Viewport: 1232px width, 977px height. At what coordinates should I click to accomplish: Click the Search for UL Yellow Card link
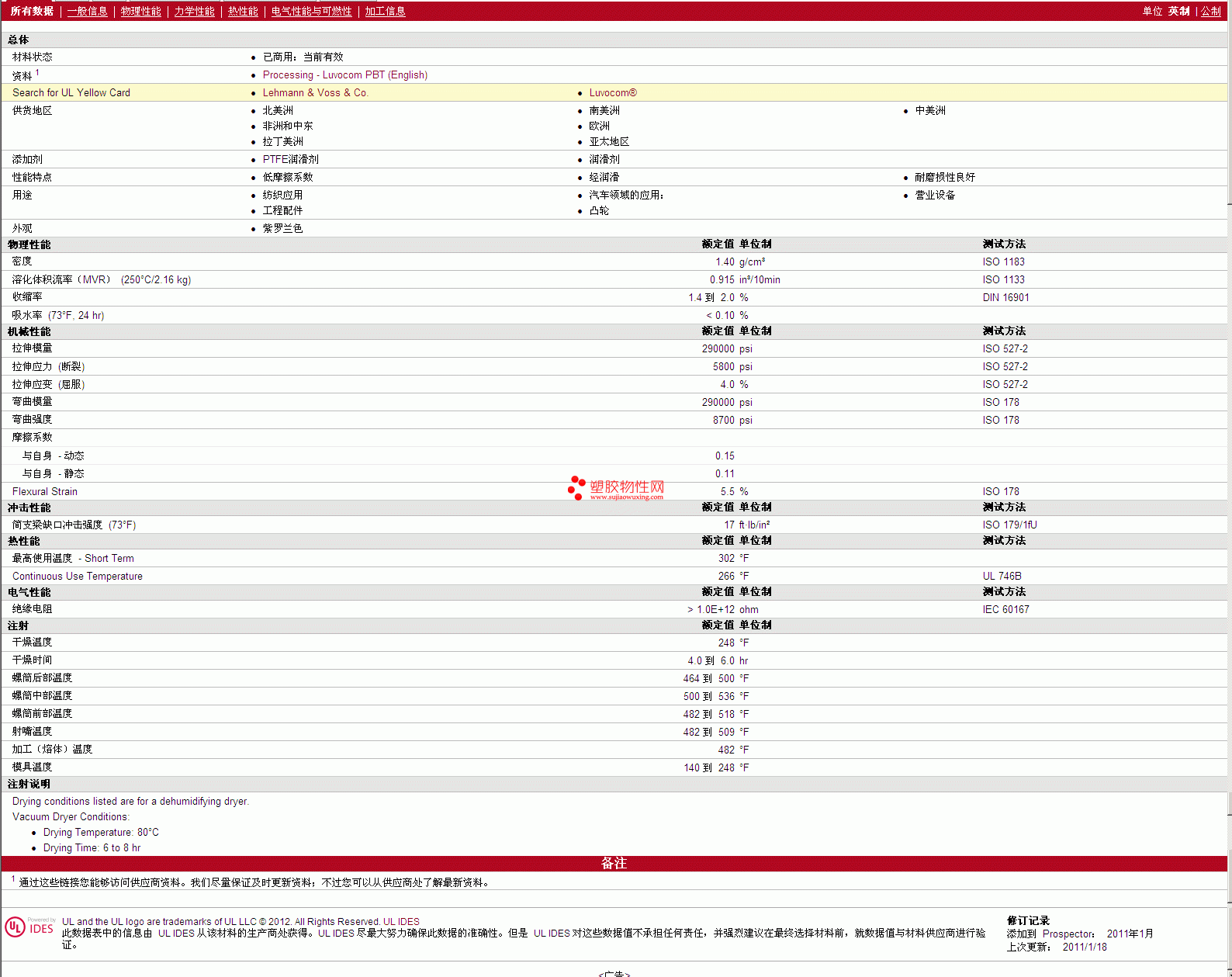[x=71, y=93]
